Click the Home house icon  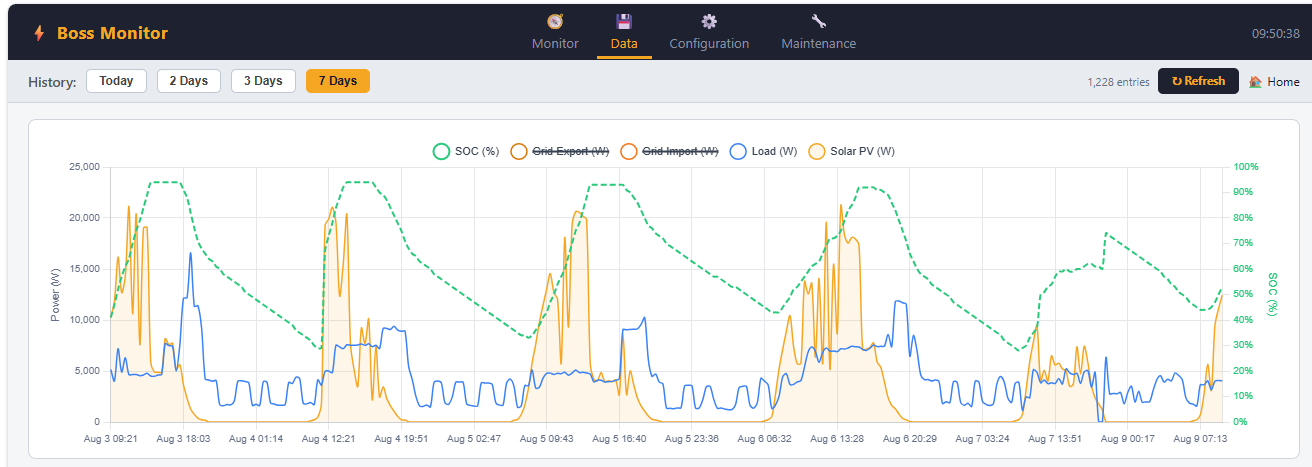(1255, 82)
